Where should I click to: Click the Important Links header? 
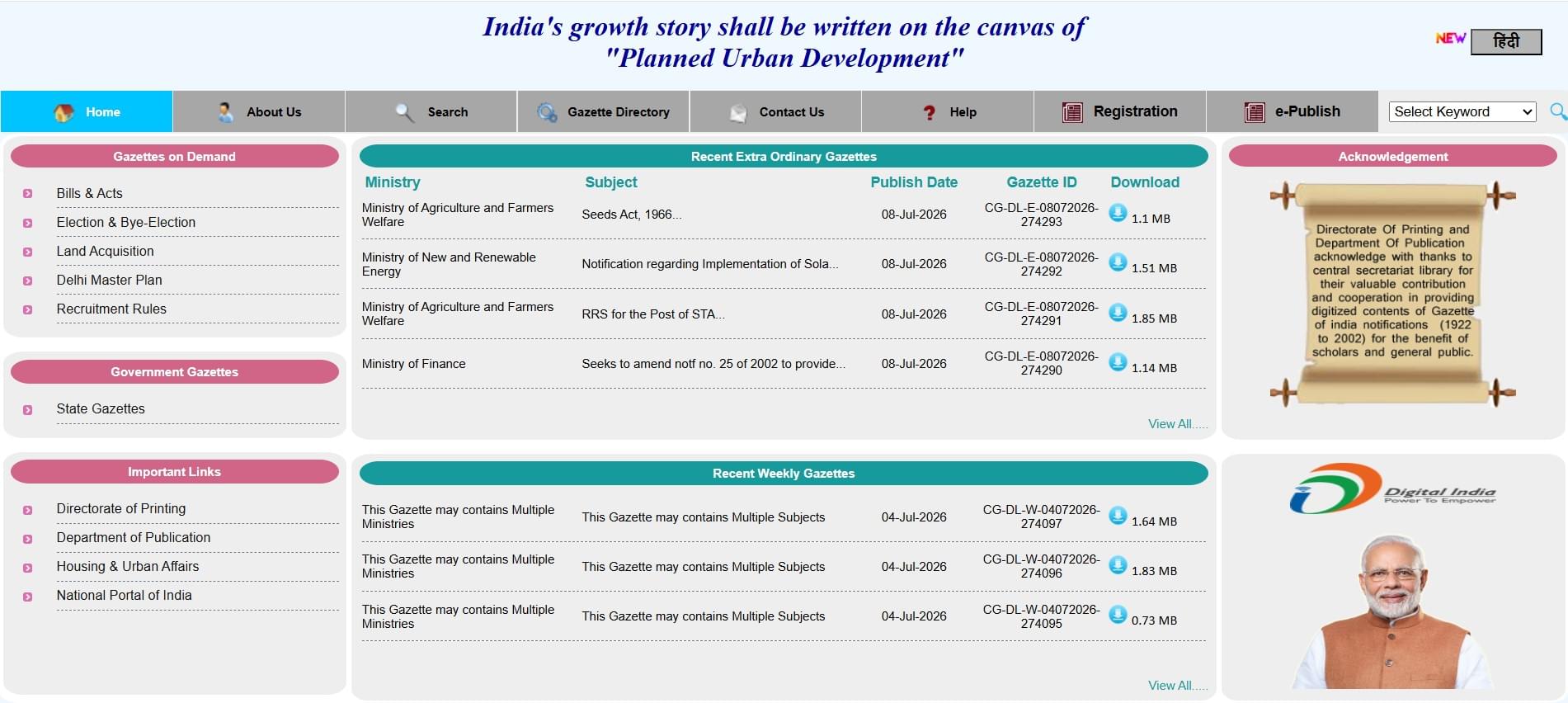(174, 472)
